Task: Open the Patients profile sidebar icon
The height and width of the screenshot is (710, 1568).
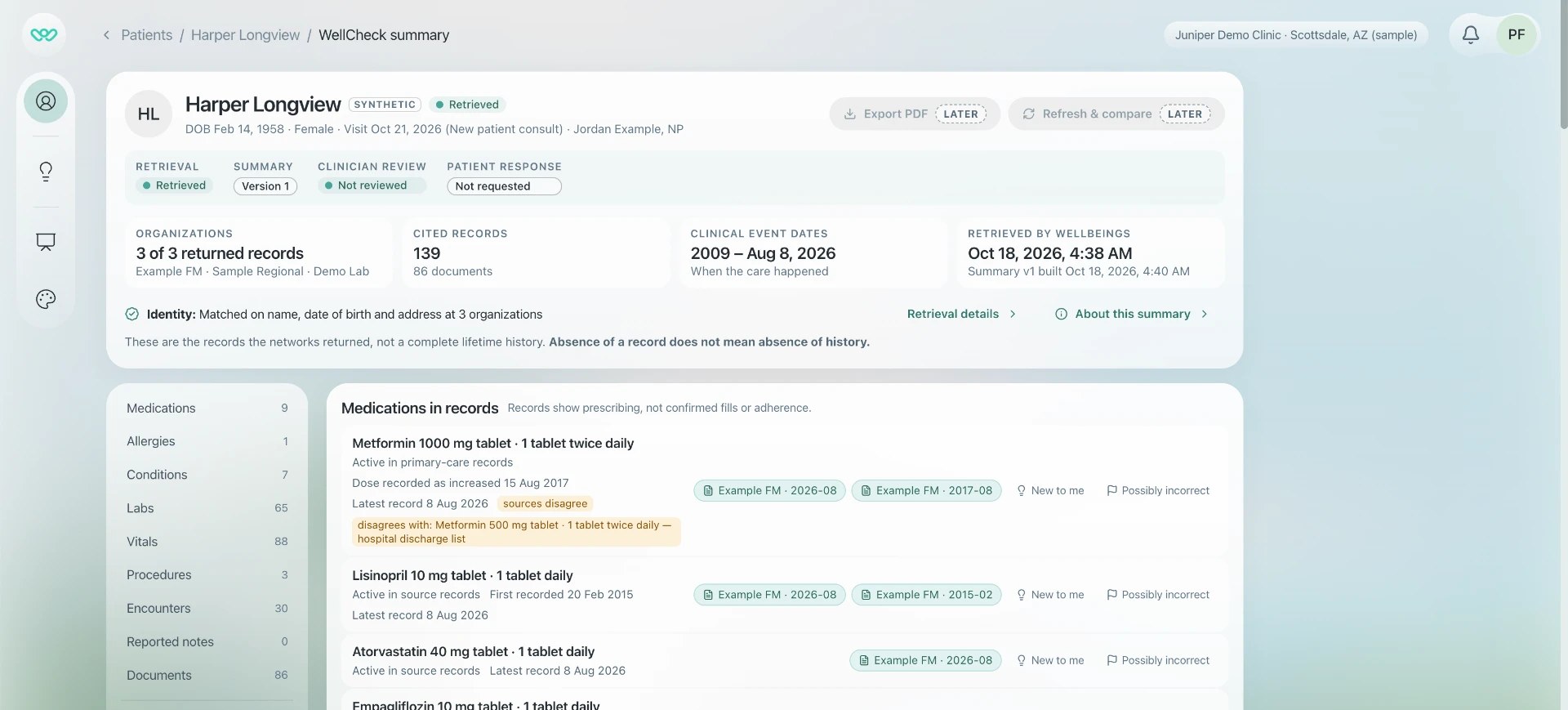Action: pos(46,100)
